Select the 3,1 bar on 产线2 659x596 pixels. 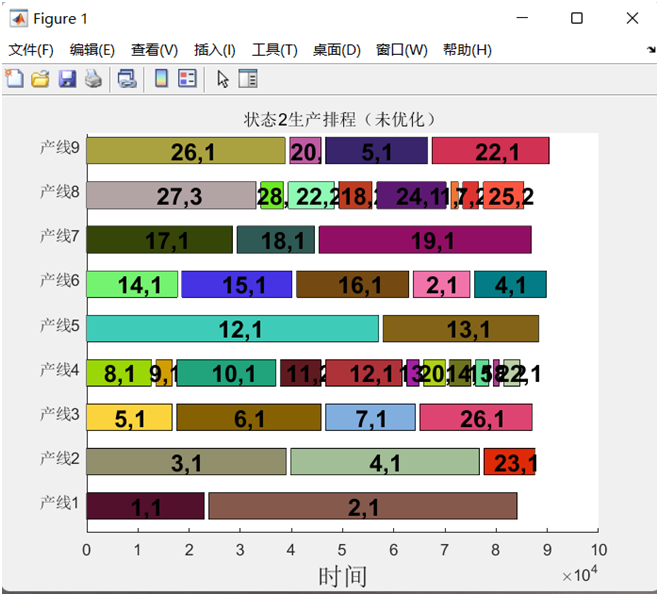(x=187, y=462)
